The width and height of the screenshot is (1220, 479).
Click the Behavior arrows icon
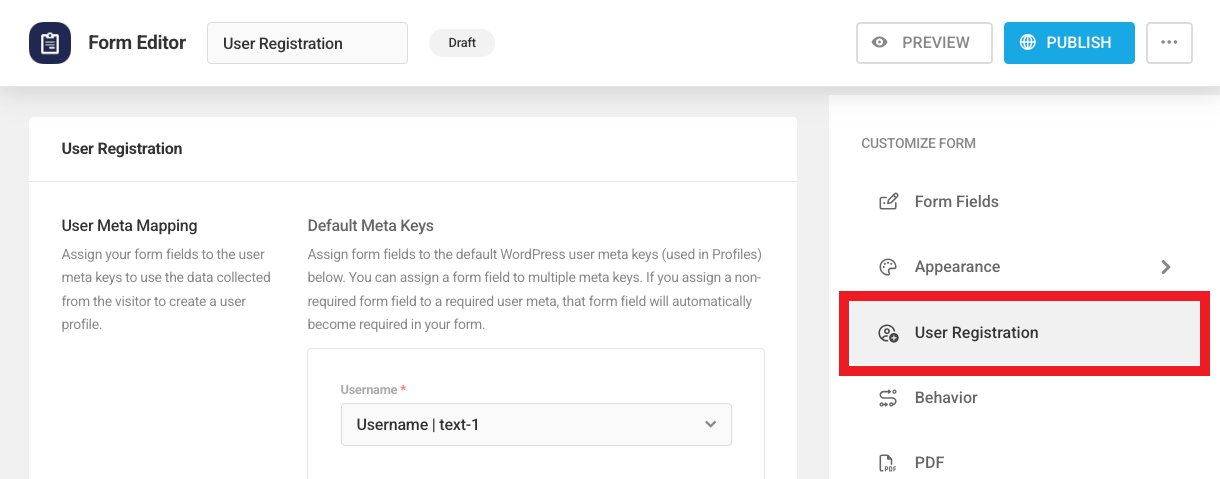coord(888,398)
